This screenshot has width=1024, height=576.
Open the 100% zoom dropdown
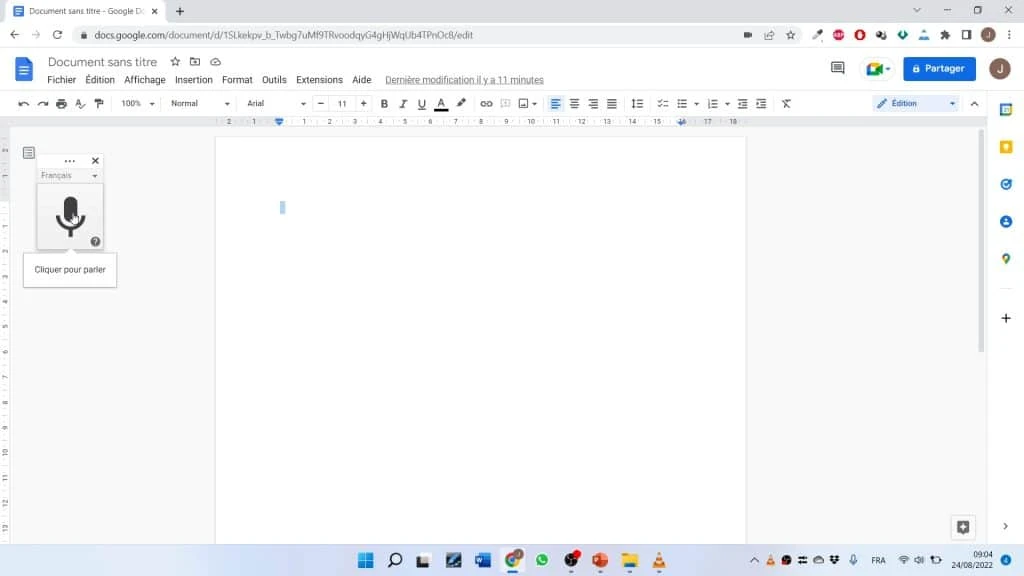[138, 104]
